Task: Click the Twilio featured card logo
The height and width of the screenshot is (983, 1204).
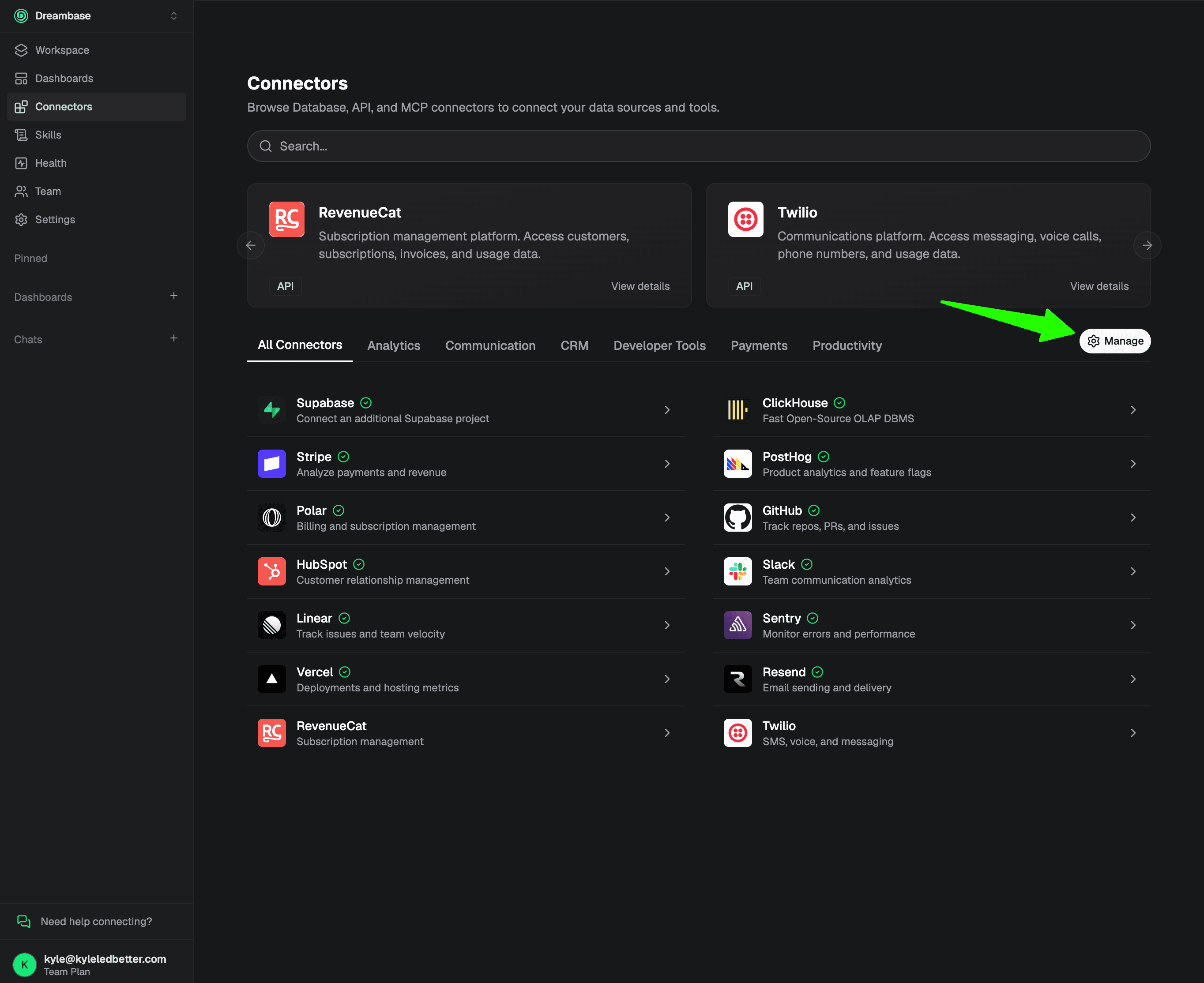Action: tap(746, 219)
